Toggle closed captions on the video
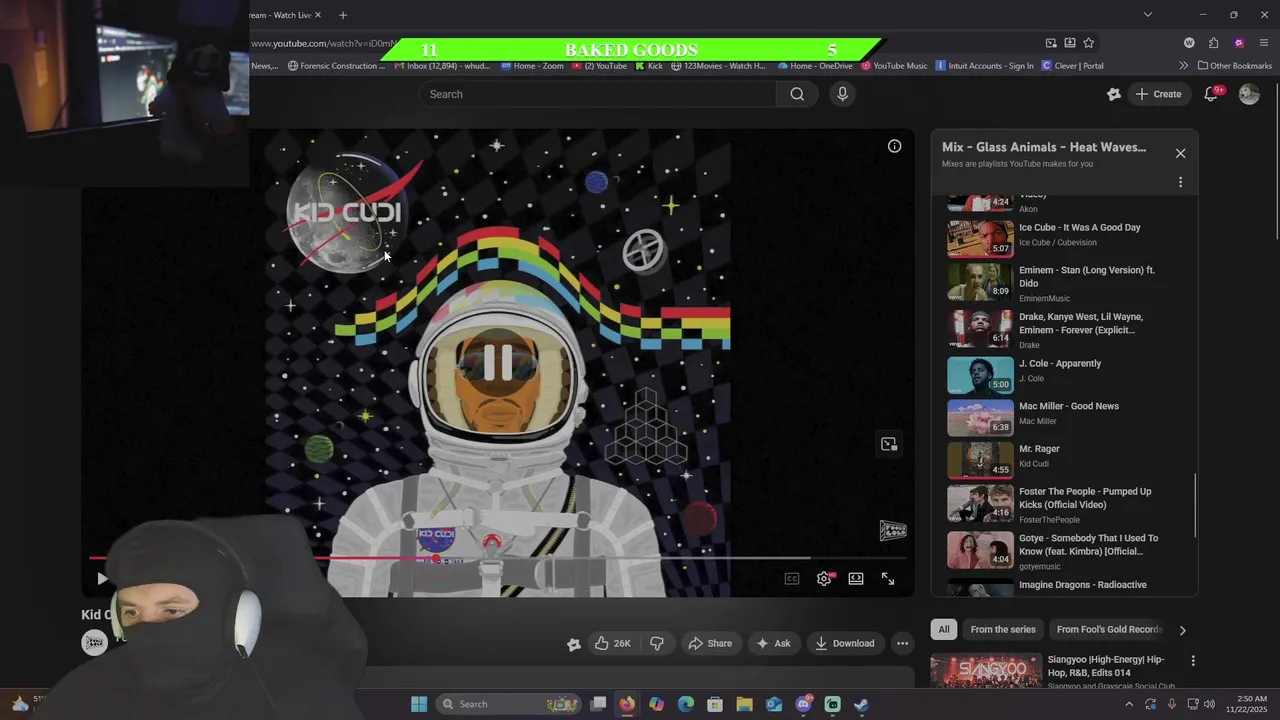The height and width of the screenshot is (720, 1280). (792, 579)
